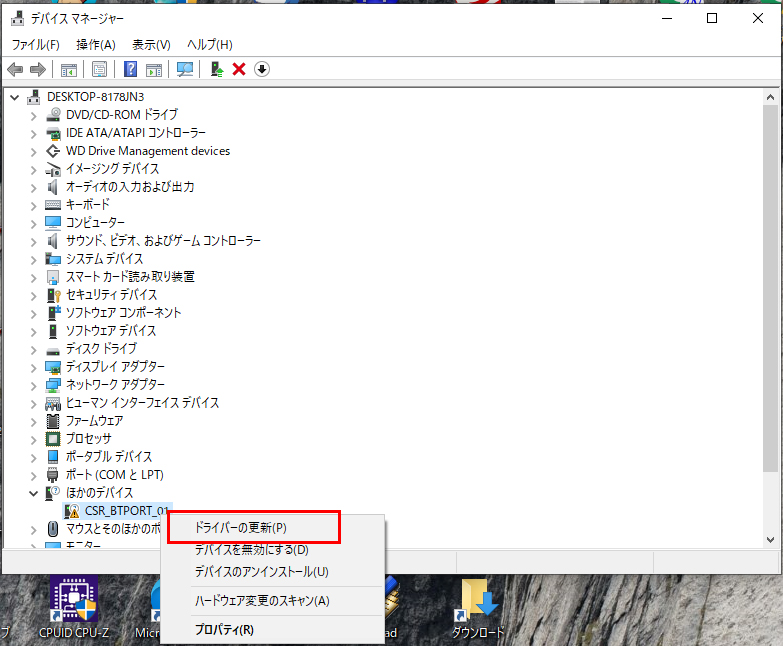Screen dimensions: 783x646
Task: Select the セキュリティ デバイス icon
Action: (x=53, y=295)
